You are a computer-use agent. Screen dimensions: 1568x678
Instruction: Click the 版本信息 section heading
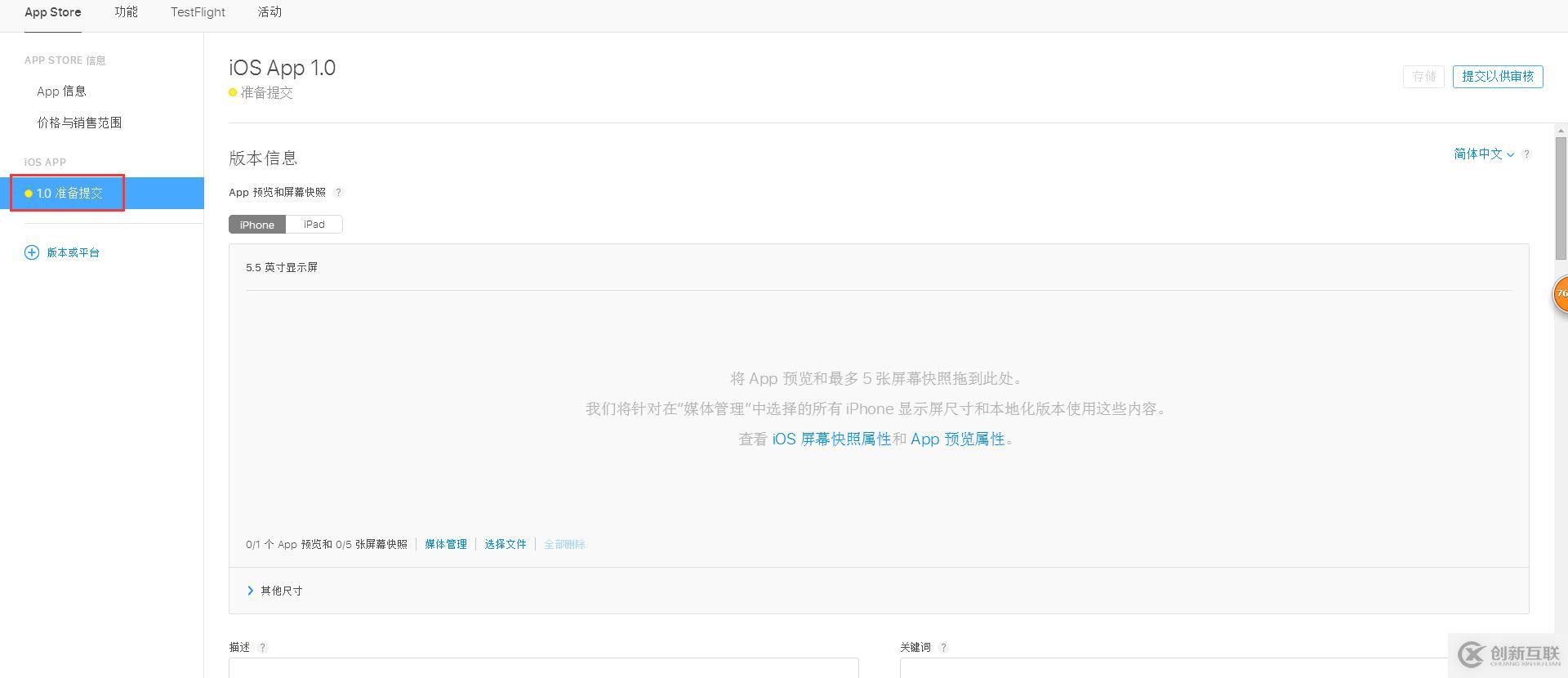(263, 158)
